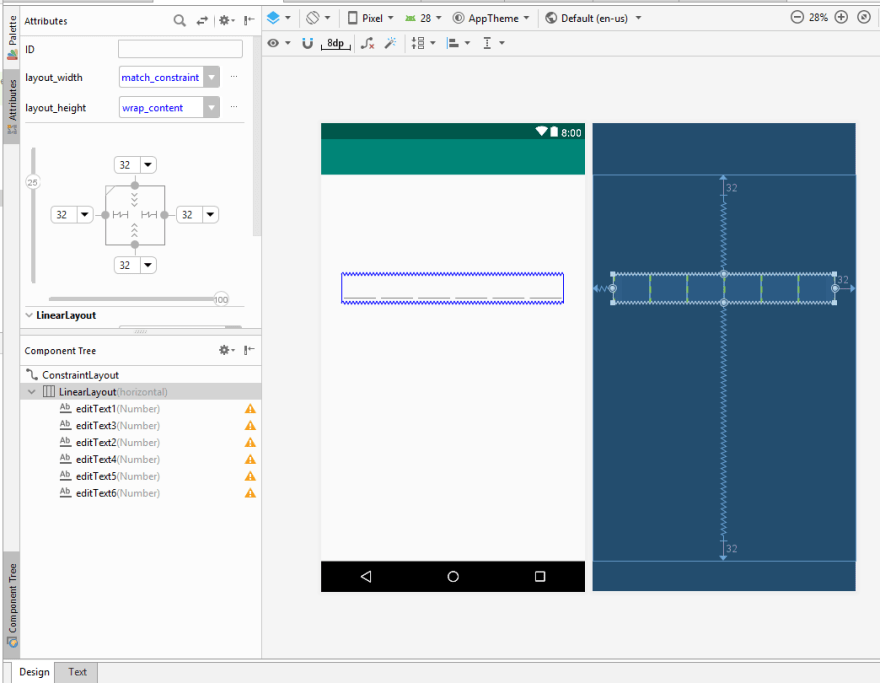Open Component Tree vertical side tab

(x=12, y=605)
